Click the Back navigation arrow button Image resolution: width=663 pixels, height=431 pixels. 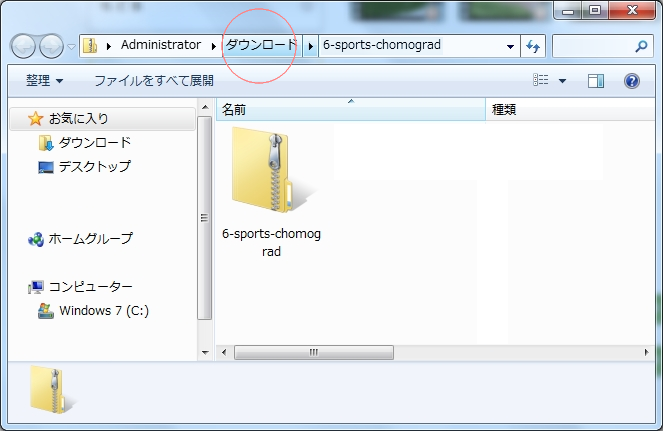[25, 46]
